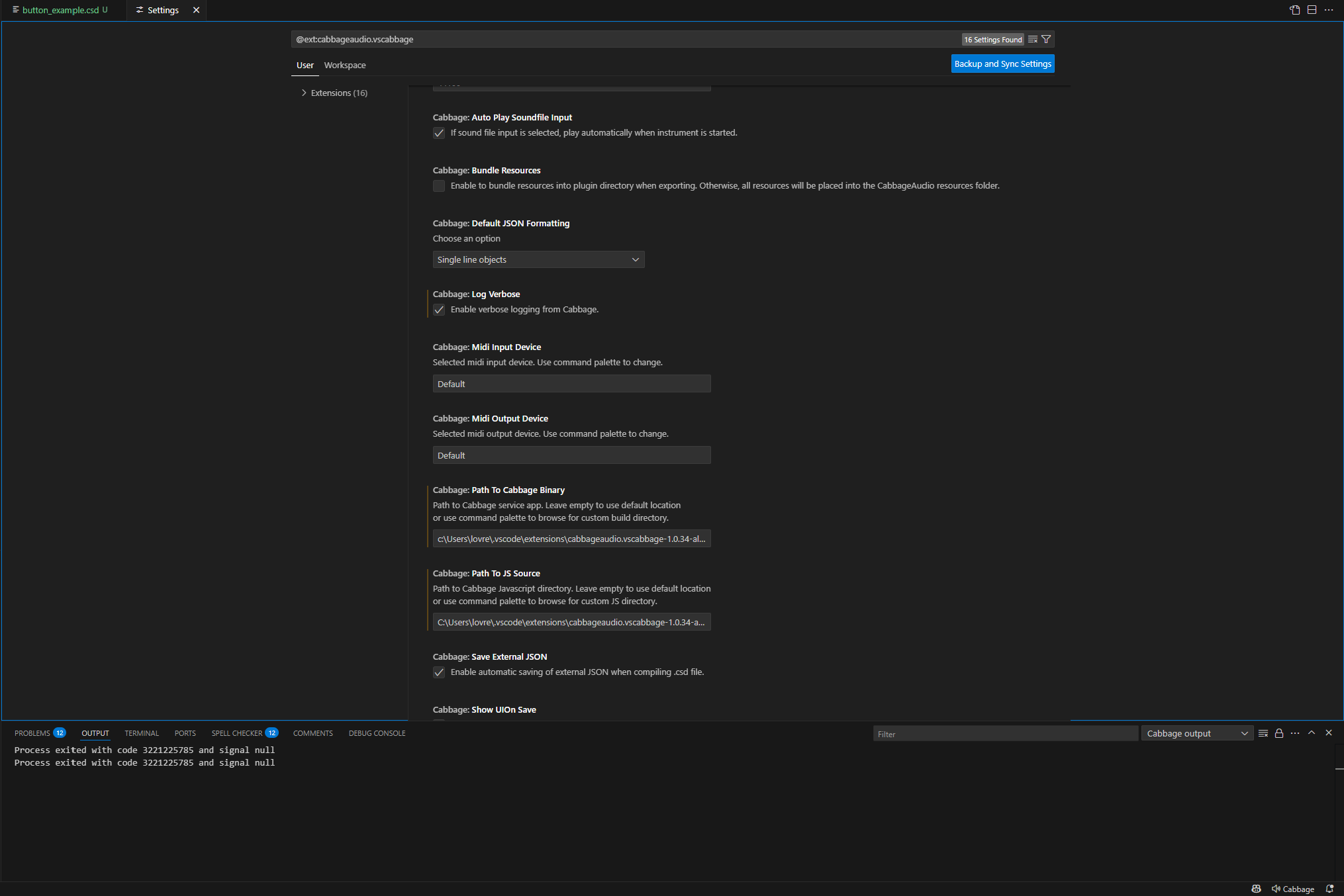Open the Cabbage output channel dropdown

(x=1197, y=733)
